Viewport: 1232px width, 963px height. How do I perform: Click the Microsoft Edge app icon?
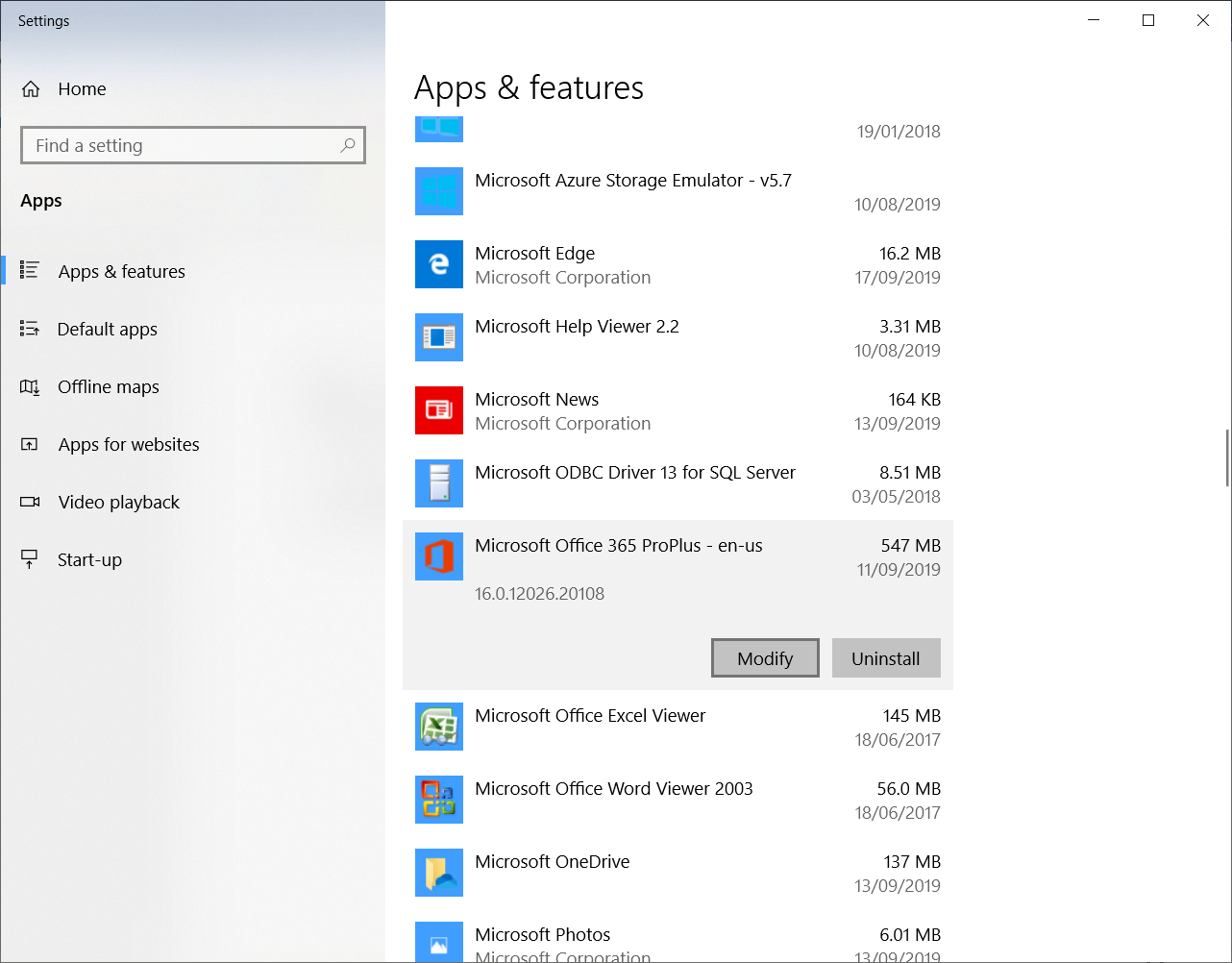coord(439,264)
